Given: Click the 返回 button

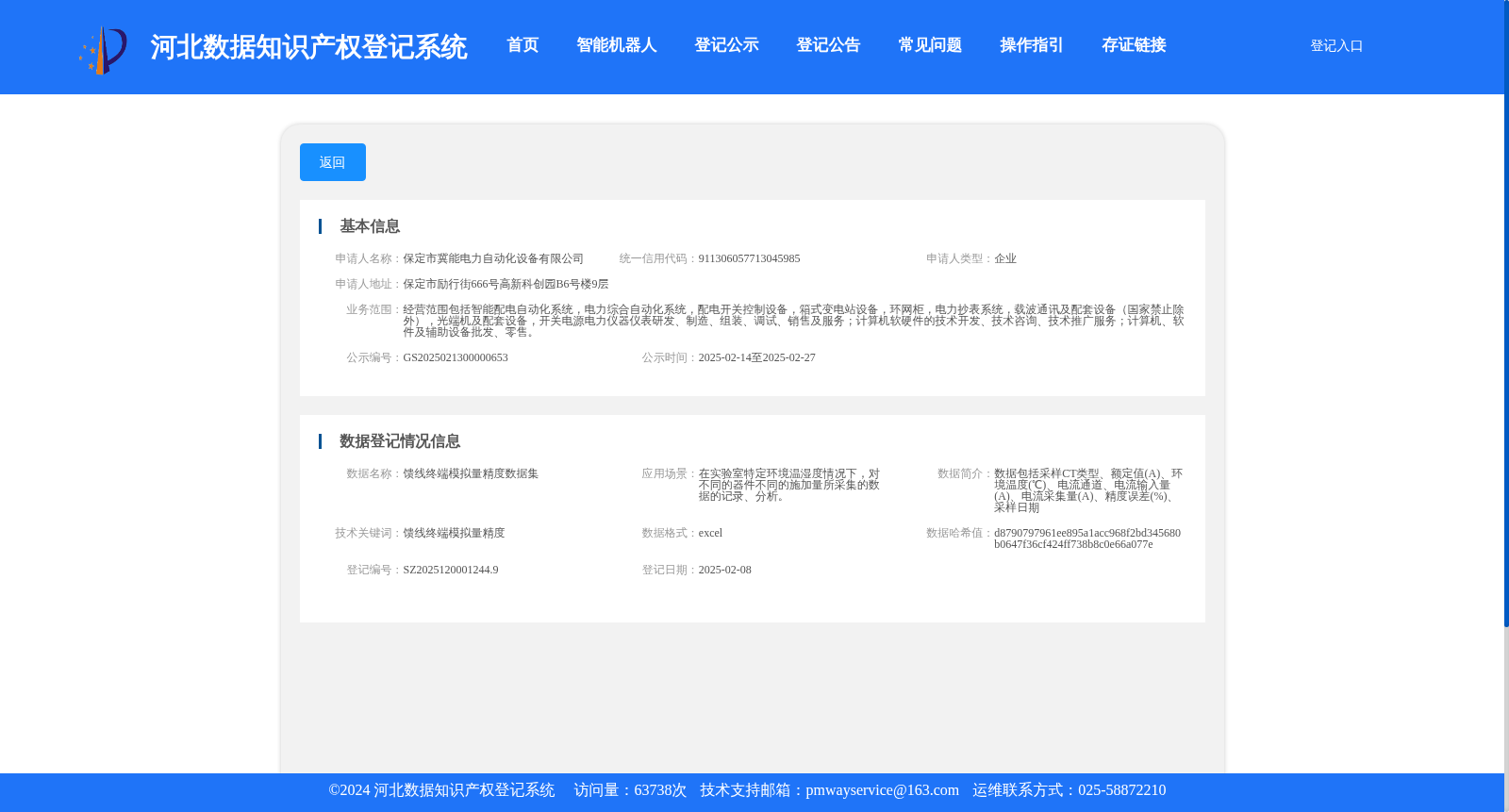Looking at the screenshot, I should (x=333, y=162).
